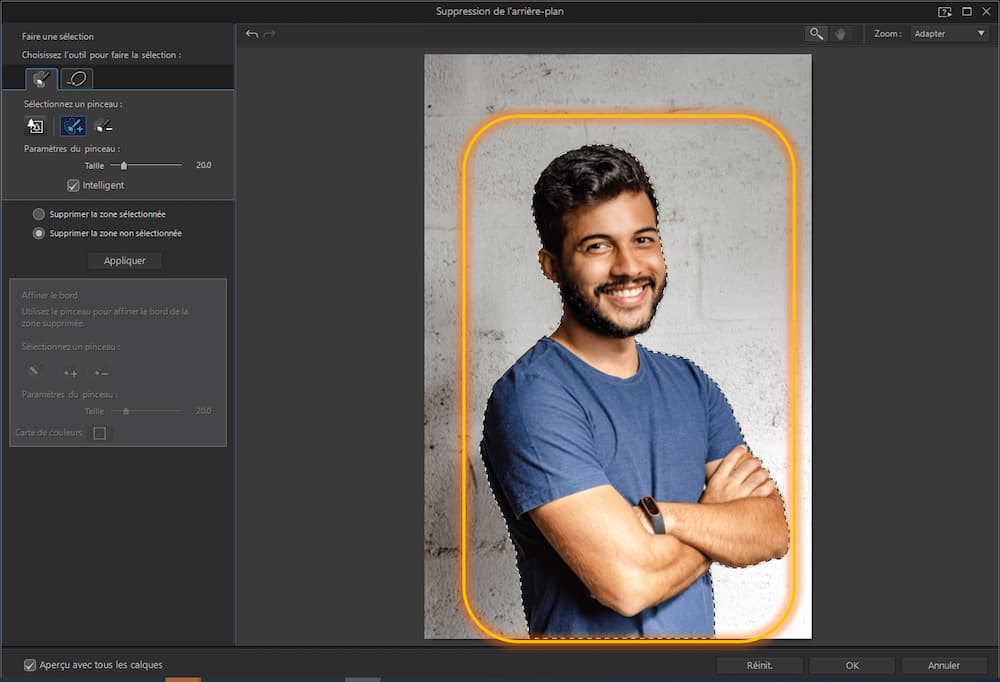
Task: Click 'Choisissez l'outil pour faire la sélection' text
Action: [x=101, y=55]
